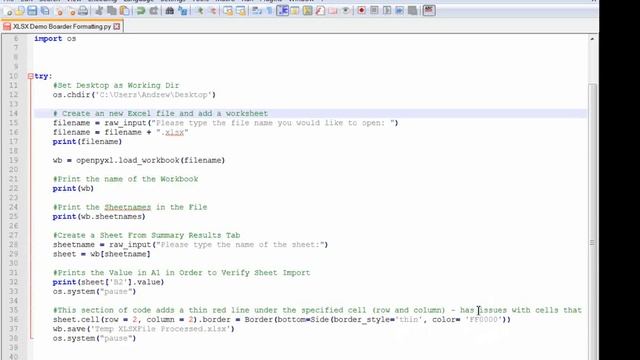
Task: Click the Folder as Workspace icon
Action: click(x=333, y=11)
